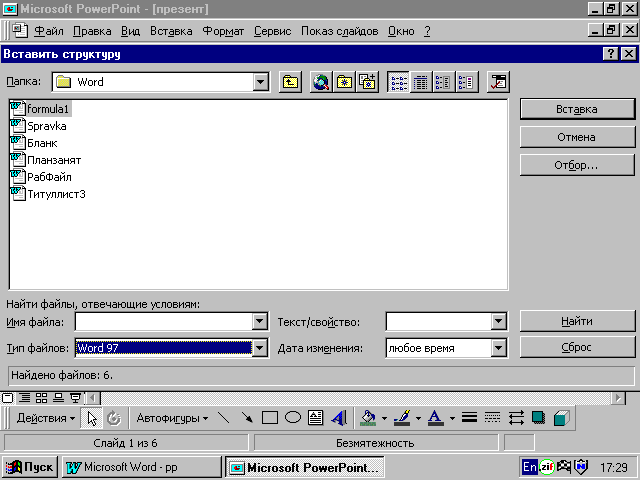Open the Favorites folder icon
Screen dimensions: 640x480
click(344, 82)
